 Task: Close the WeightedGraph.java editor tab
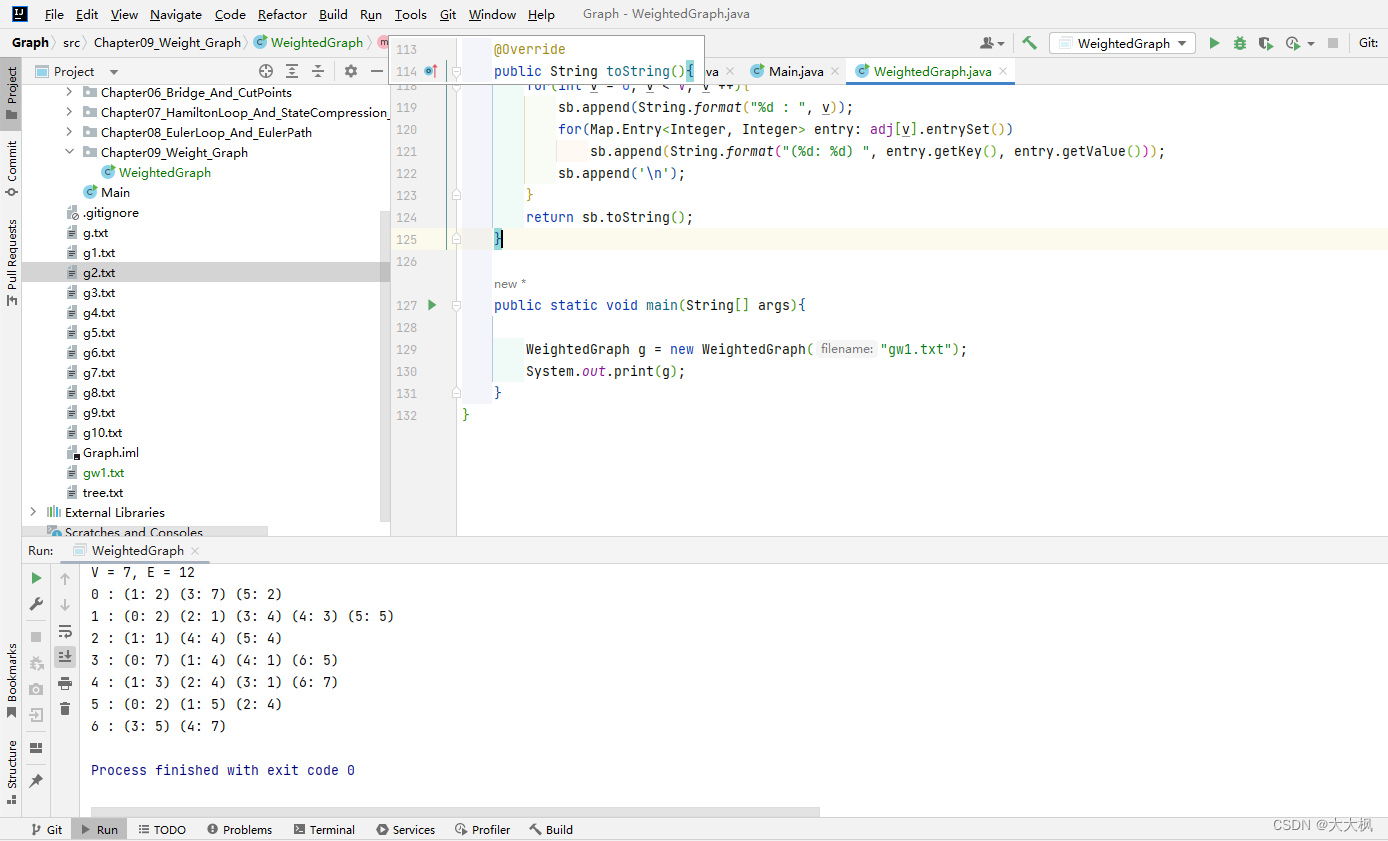(1003, 71)
